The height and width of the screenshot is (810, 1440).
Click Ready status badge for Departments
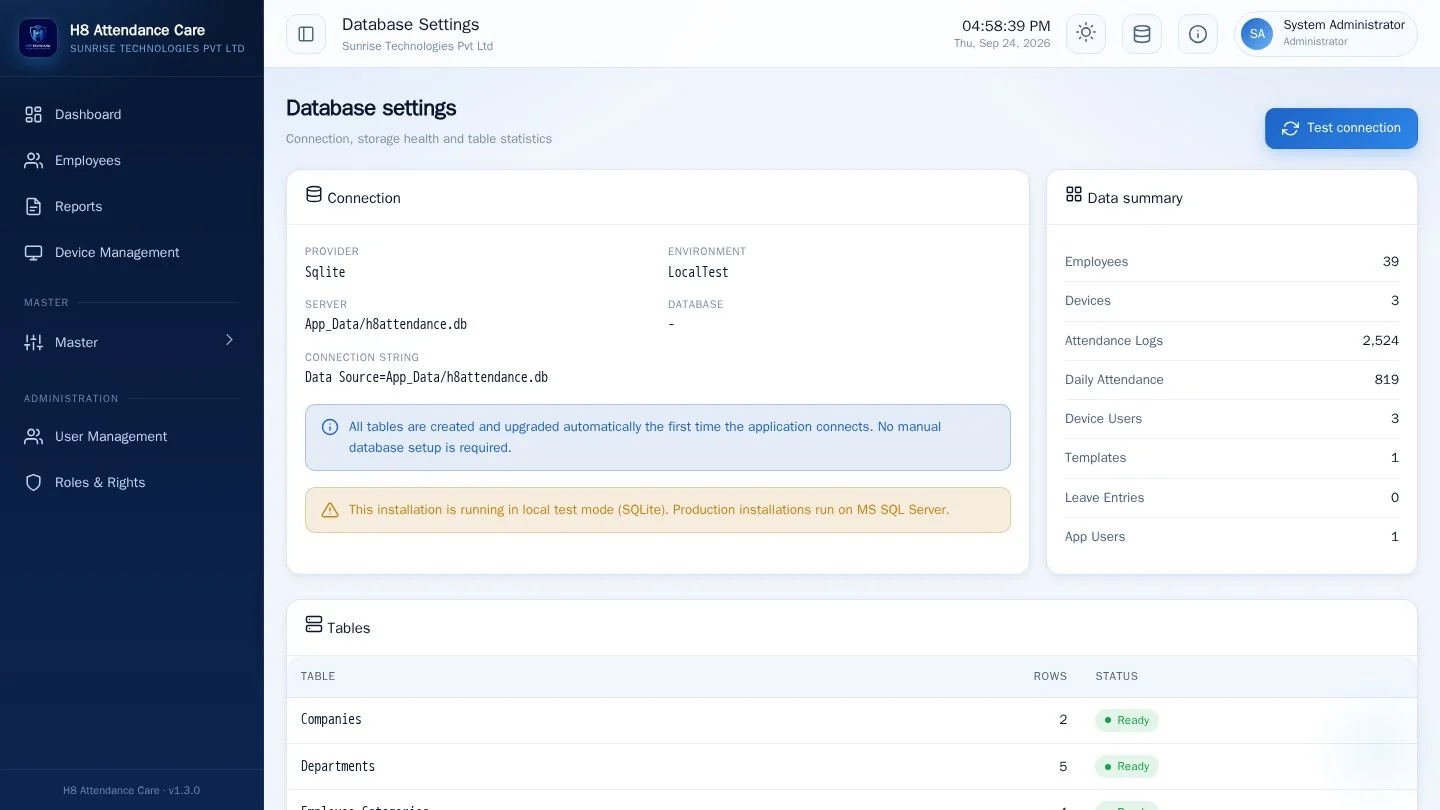click(x=1127, y=767)
